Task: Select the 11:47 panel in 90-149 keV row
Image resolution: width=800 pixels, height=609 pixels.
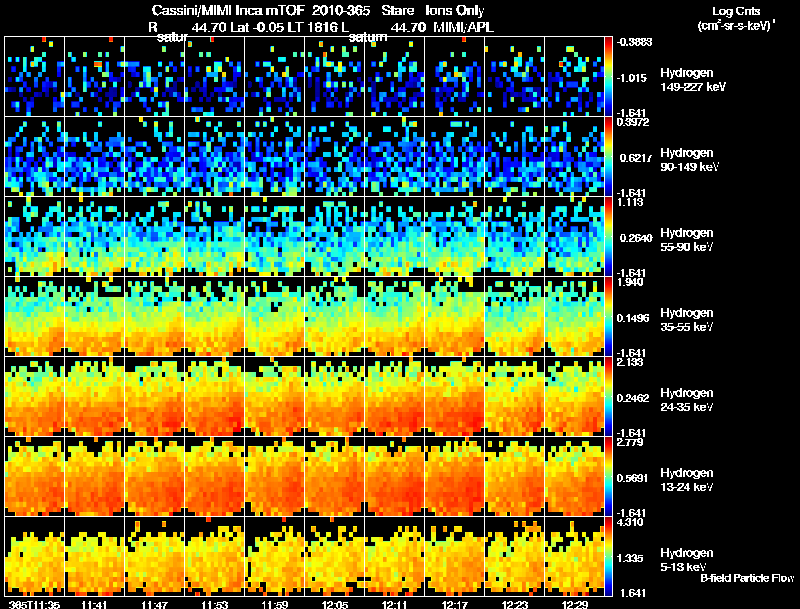Action: pyautogui.click(x=155, y=156)
